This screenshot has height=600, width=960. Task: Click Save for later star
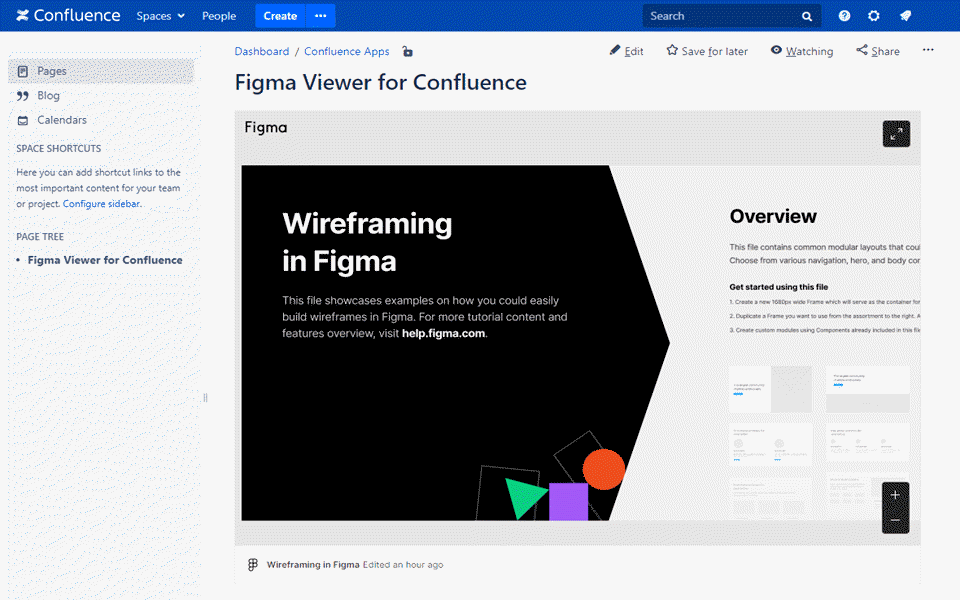(x=707, y=51)
